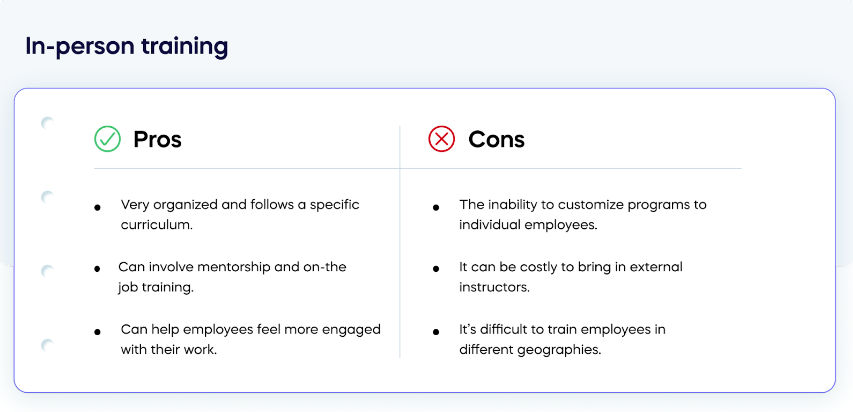This screenshot has width=853, height=412.
Task: Click bullet dot before 'Can involve mentorship'
Action: pos(97,269)
